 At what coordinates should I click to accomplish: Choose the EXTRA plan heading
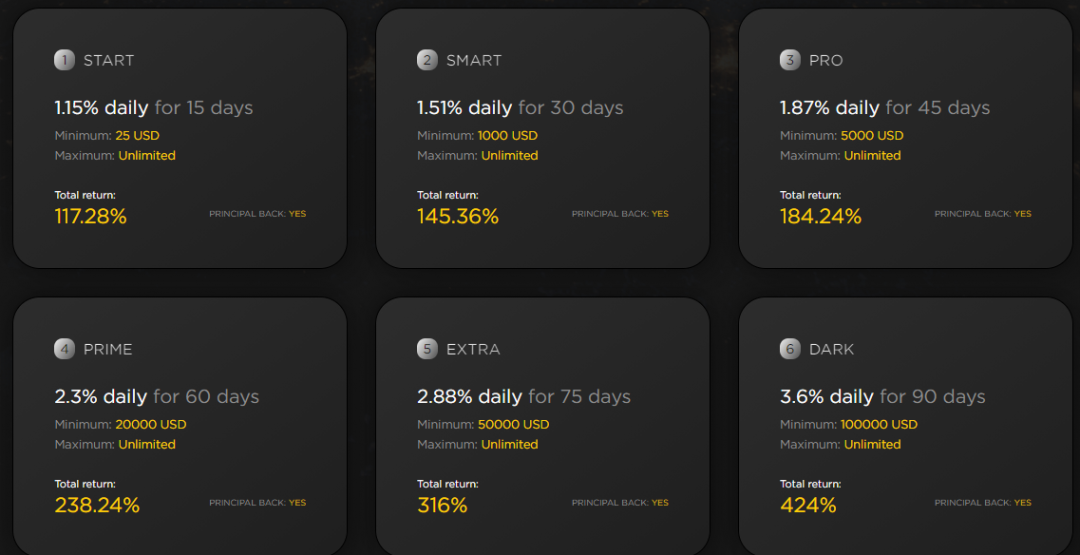[x=473, y=350]
